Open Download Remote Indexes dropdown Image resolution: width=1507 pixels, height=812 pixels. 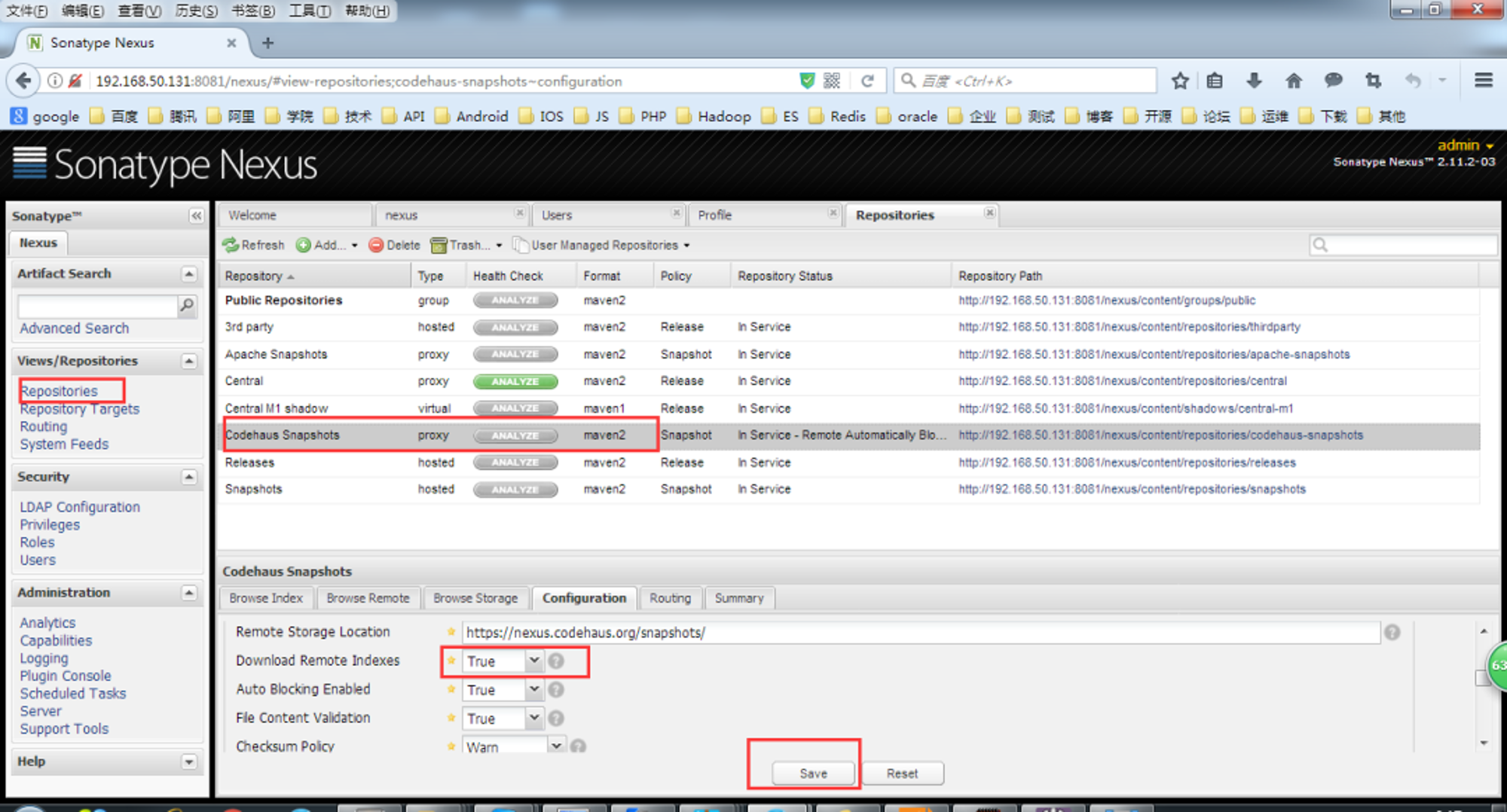533,661
